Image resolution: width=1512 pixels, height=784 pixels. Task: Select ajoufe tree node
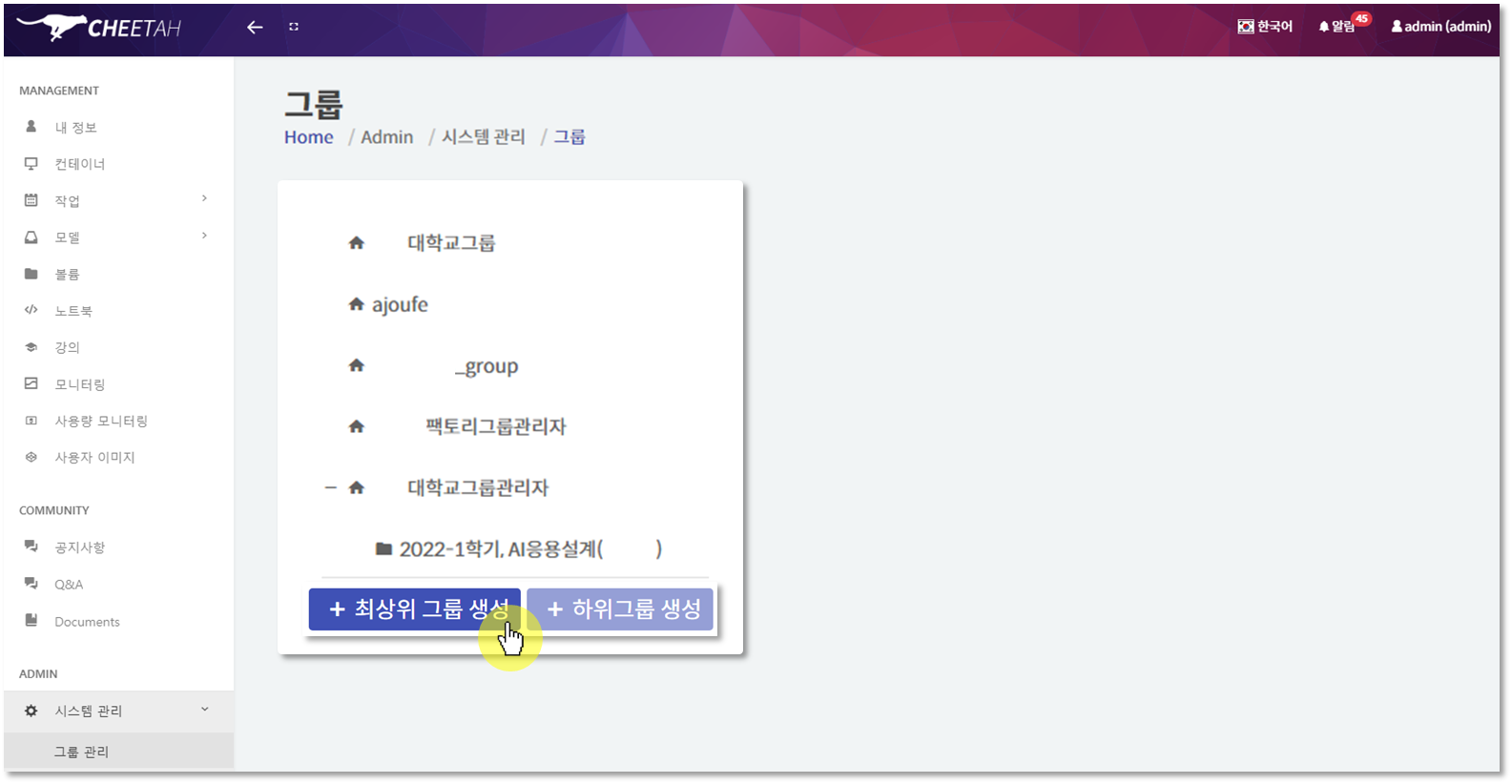tap(400, 305)
